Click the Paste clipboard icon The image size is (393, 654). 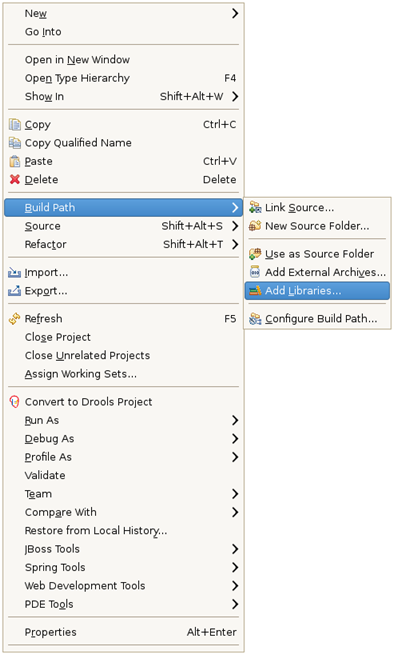click(x=15, y=161)
